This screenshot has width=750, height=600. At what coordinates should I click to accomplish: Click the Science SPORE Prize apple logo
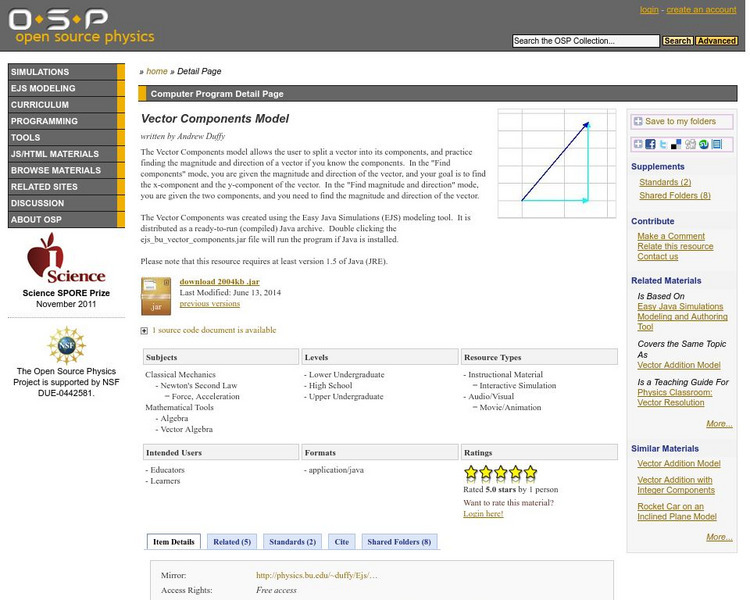(66, 259)
